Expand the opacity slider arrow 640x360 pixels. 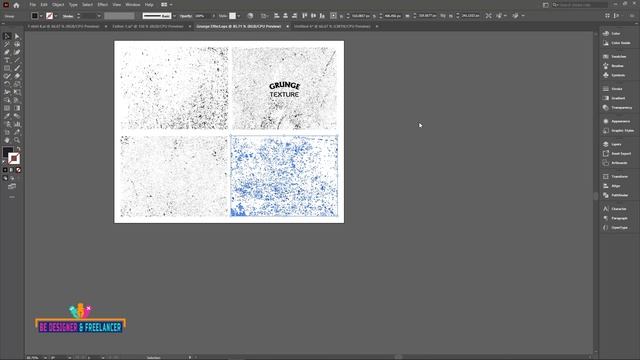click(213, 16)
